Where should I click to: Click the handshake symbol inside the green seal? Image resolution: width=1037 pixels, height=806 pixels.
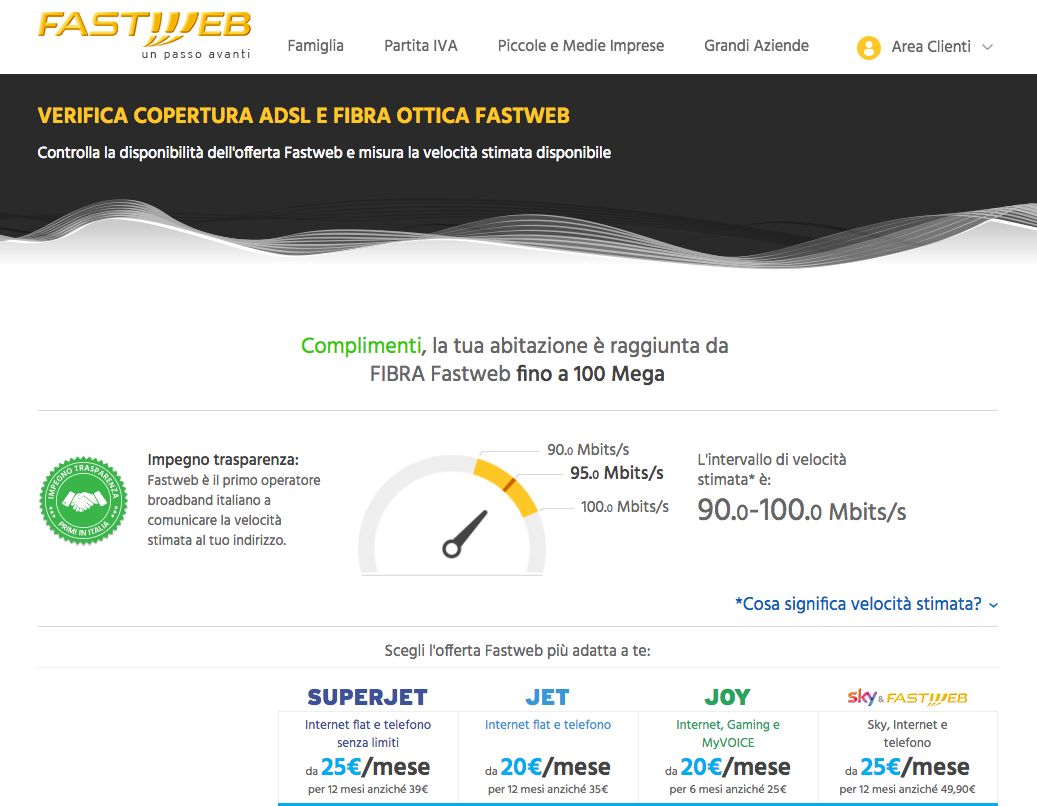tap(84, 500)
